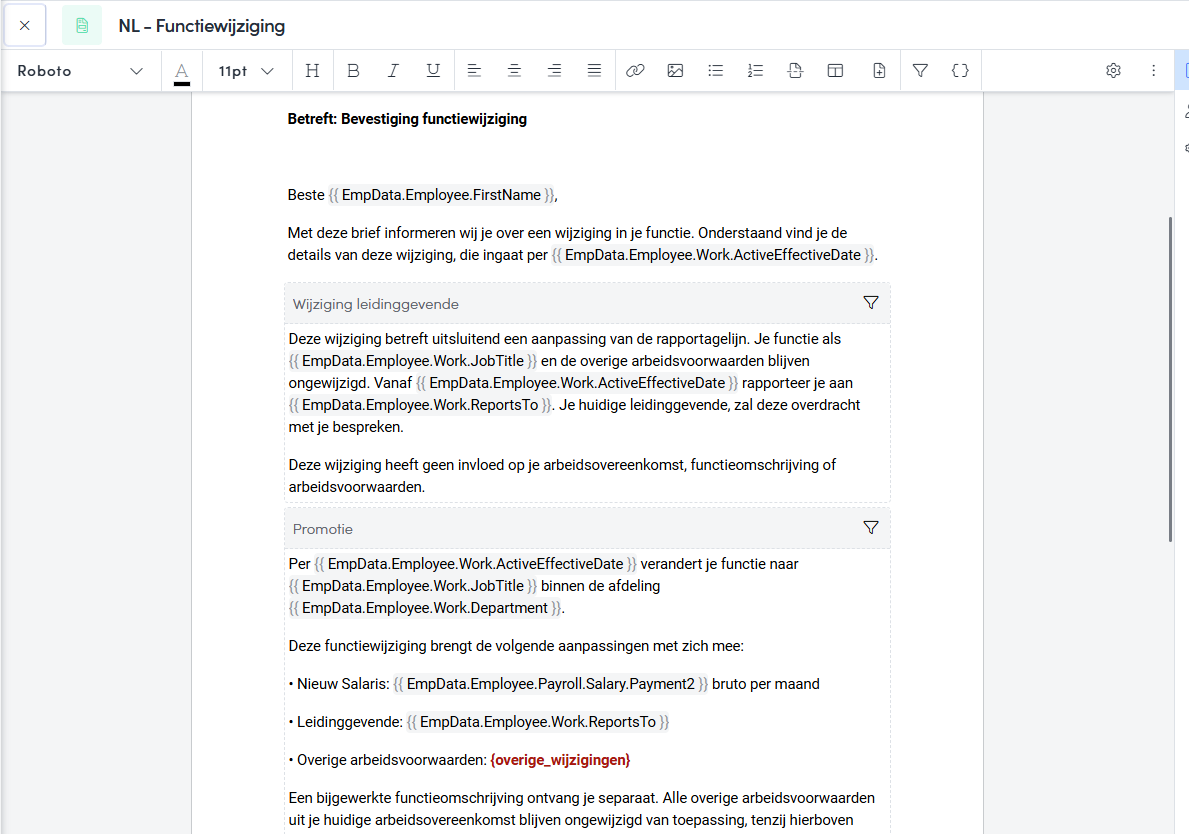1189x834 pixels.
Task: Toggle italic formatting
Action: (393, 71)
